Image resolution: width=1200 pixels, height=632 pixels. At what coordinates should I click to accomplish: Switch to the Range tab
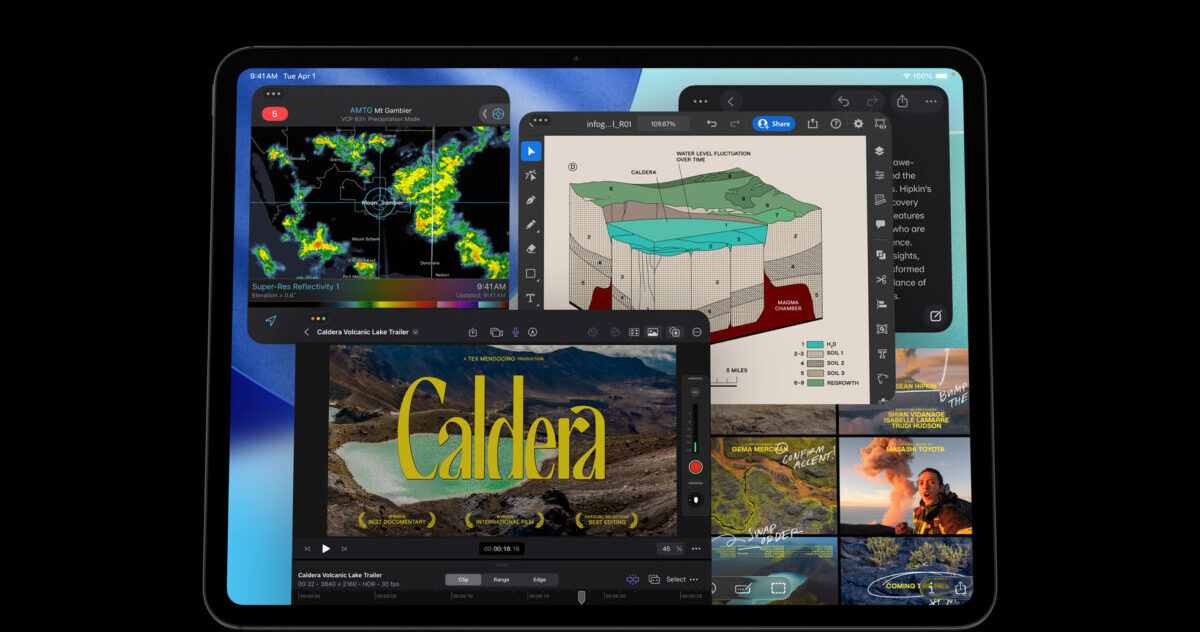point(501,579)
